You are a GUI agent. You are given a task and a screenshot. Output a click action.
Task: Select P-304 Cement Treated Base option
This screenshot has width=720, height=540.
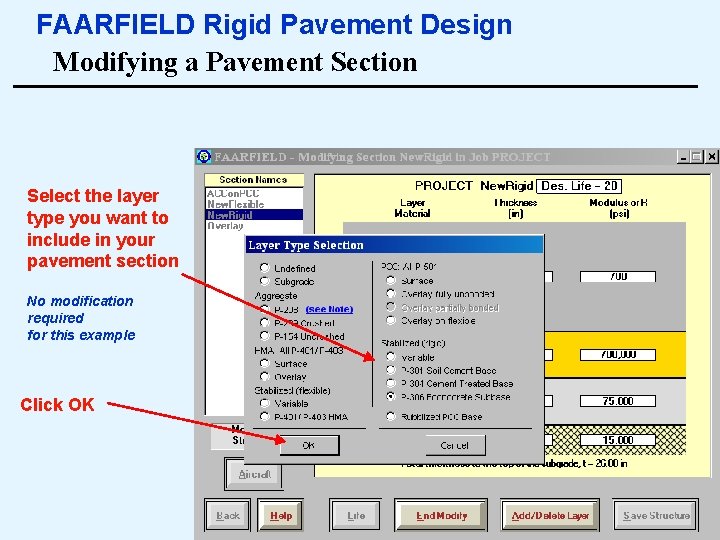(x=391, y=383)
